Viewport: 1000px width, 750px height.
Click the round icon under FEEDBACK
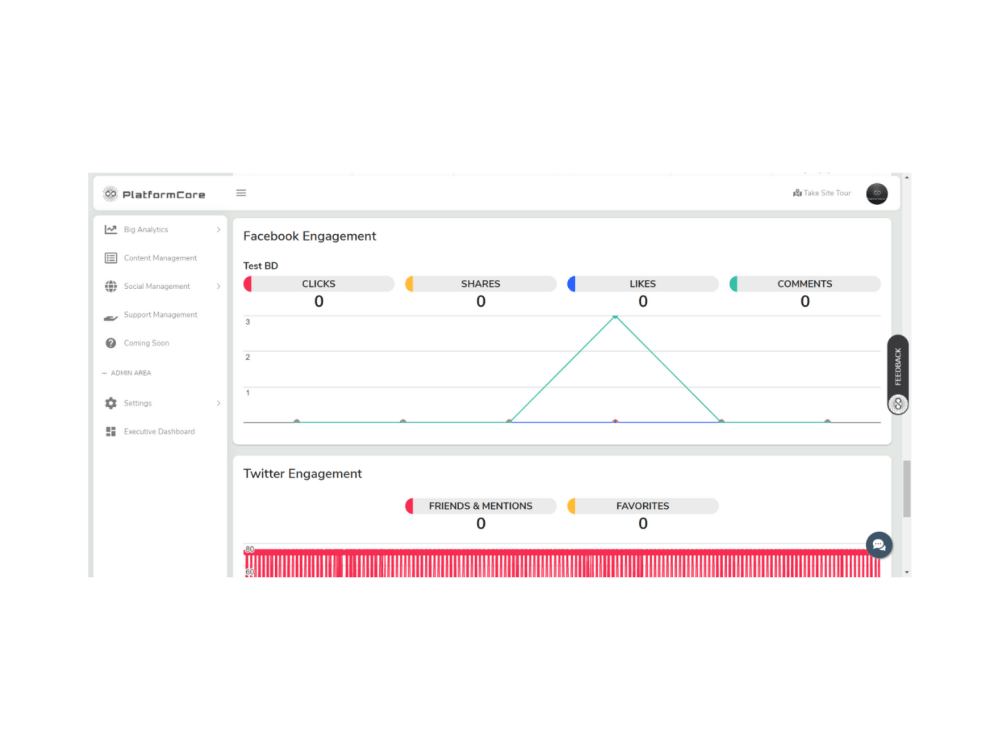[x=898, y=404]
